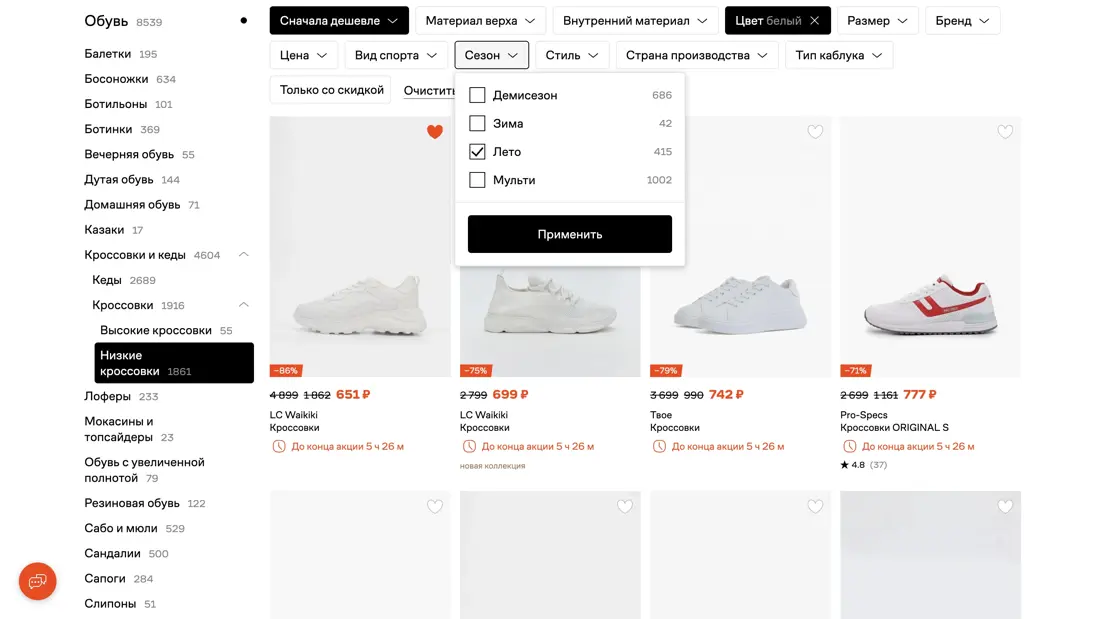This screenshot has height=619, width=1100.
Task: Open the Балетки category
Action: (x=108, y=54)
